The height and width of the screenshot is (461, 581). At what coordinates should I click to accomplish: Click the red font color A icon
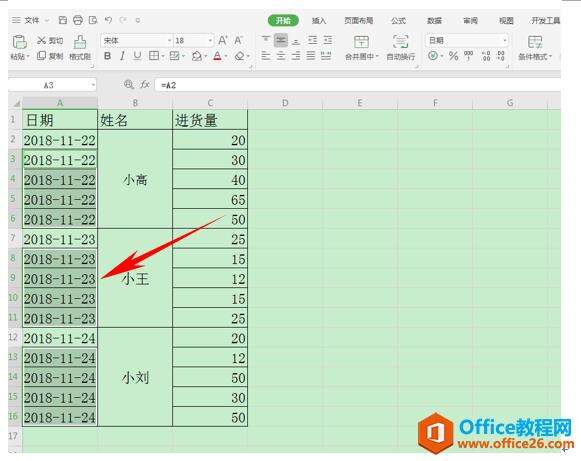218,56
